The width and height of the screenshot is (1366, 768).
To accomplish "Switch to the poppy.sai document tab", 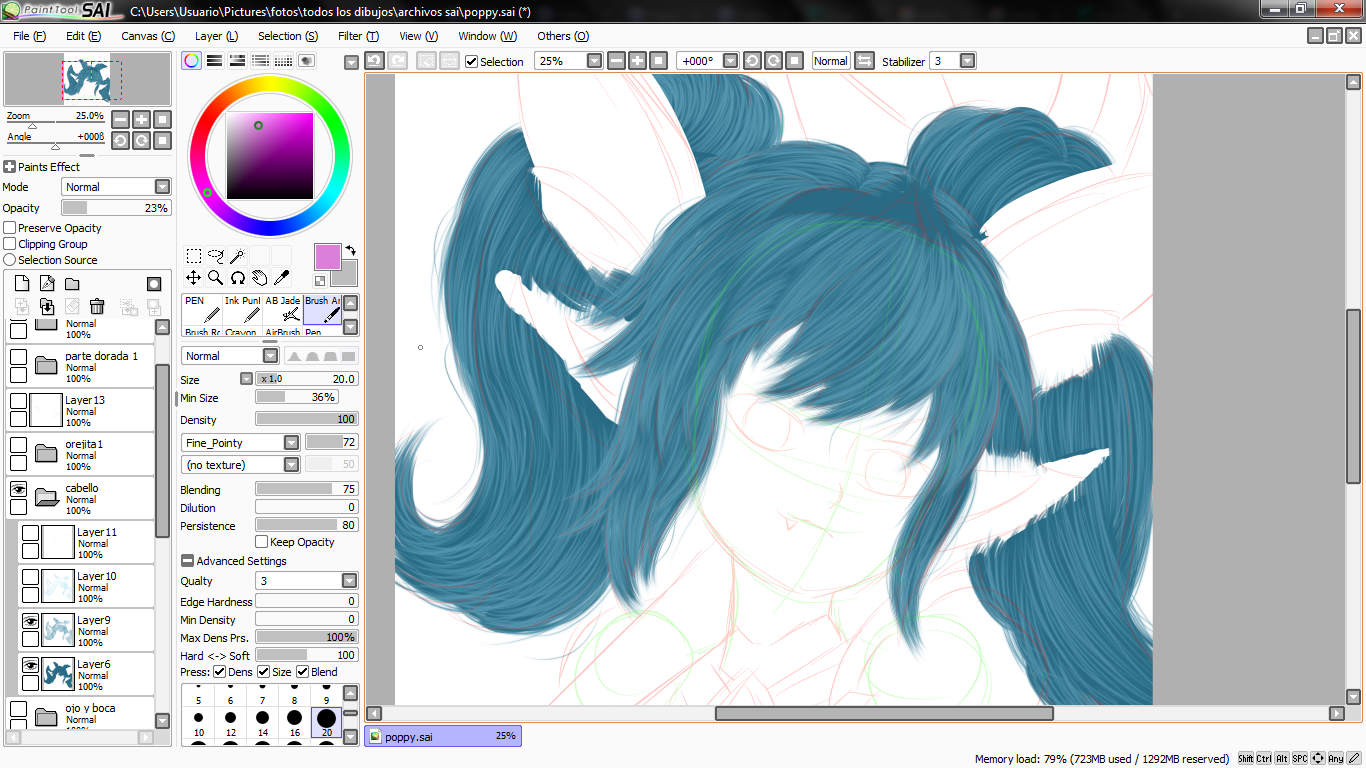I will pyautogui.click(x=443, y=736).
